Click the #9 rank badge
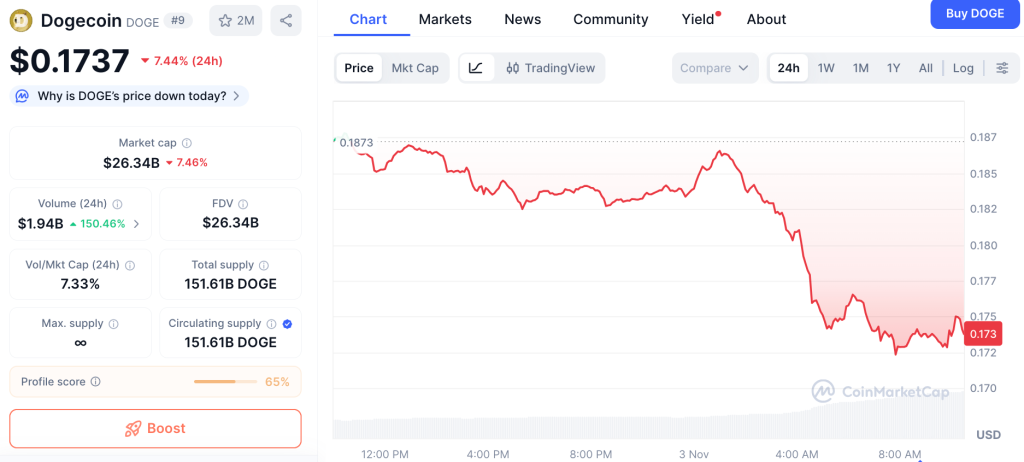This screenshot has width=1024, height=462. (178, 20)
